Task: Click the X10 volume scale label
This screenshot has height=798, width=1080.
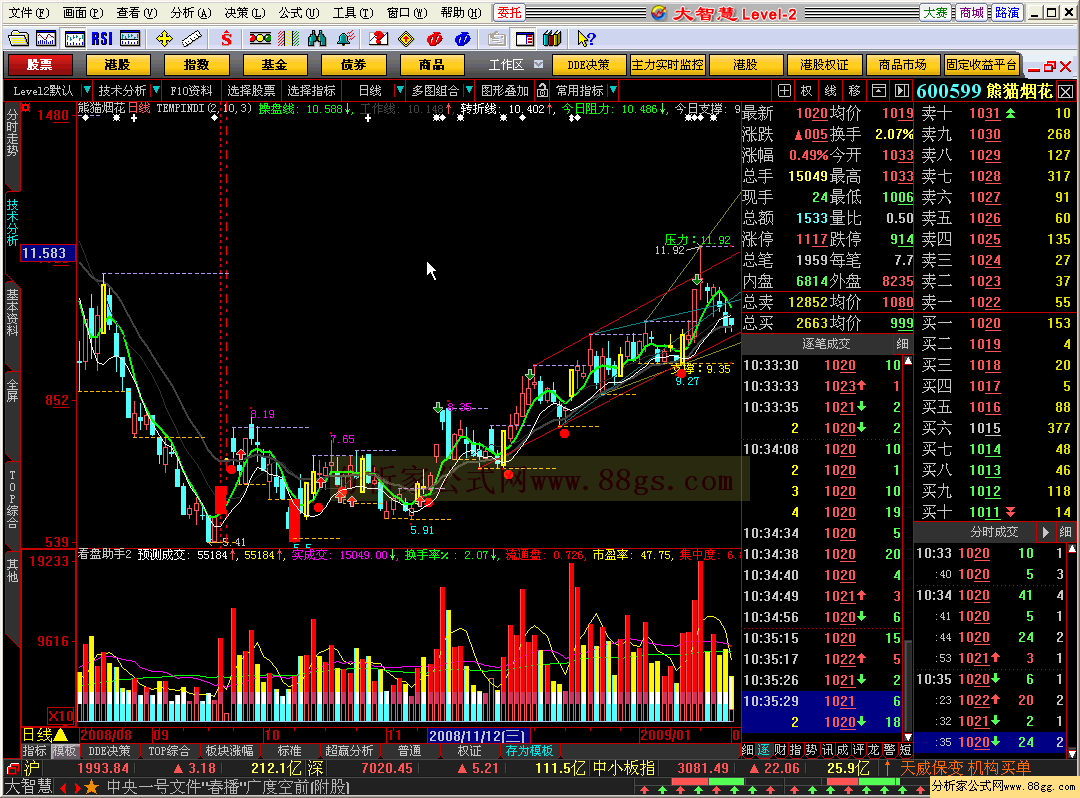Action: 61,715
